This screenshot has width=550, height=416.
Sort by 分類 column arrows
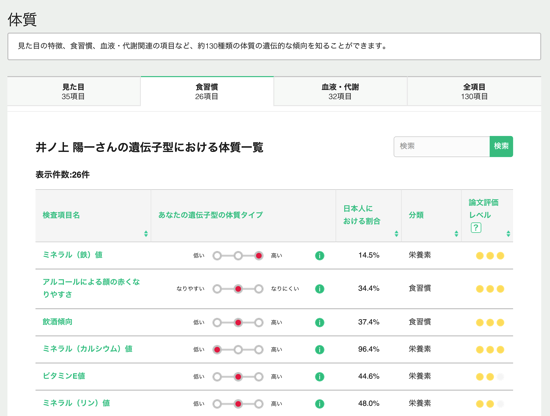(456, 234)
